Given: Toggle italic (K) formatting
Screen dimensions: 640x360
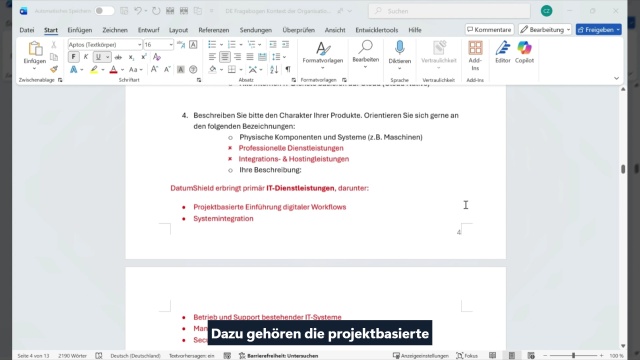Looking at the screenshot, I should coord(86,57).
